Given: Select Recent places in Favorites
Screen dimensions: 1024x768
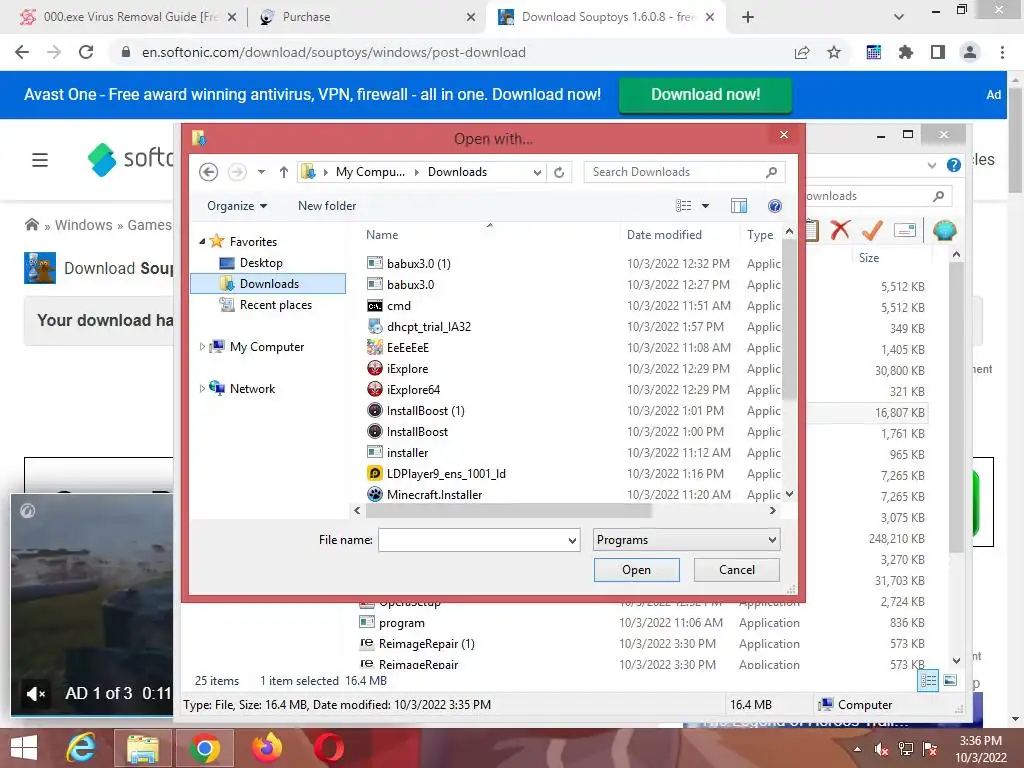Looking at the screenshot, I should [276, 305].
